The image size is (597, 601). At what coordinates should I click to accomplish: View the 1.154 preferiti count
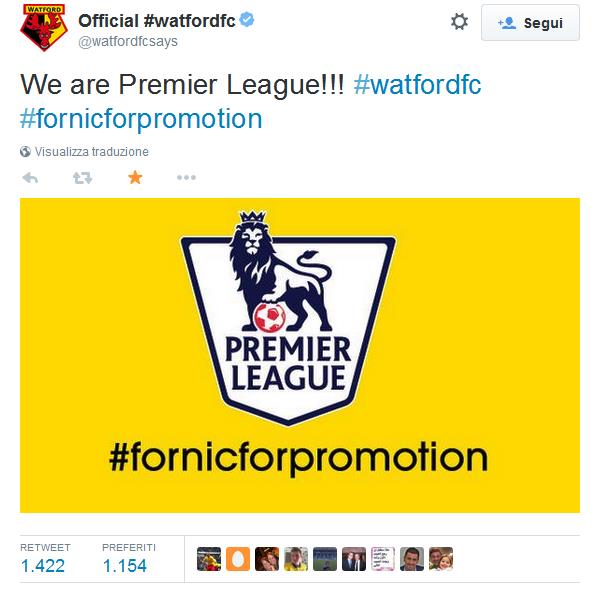(x=125, y=566)
